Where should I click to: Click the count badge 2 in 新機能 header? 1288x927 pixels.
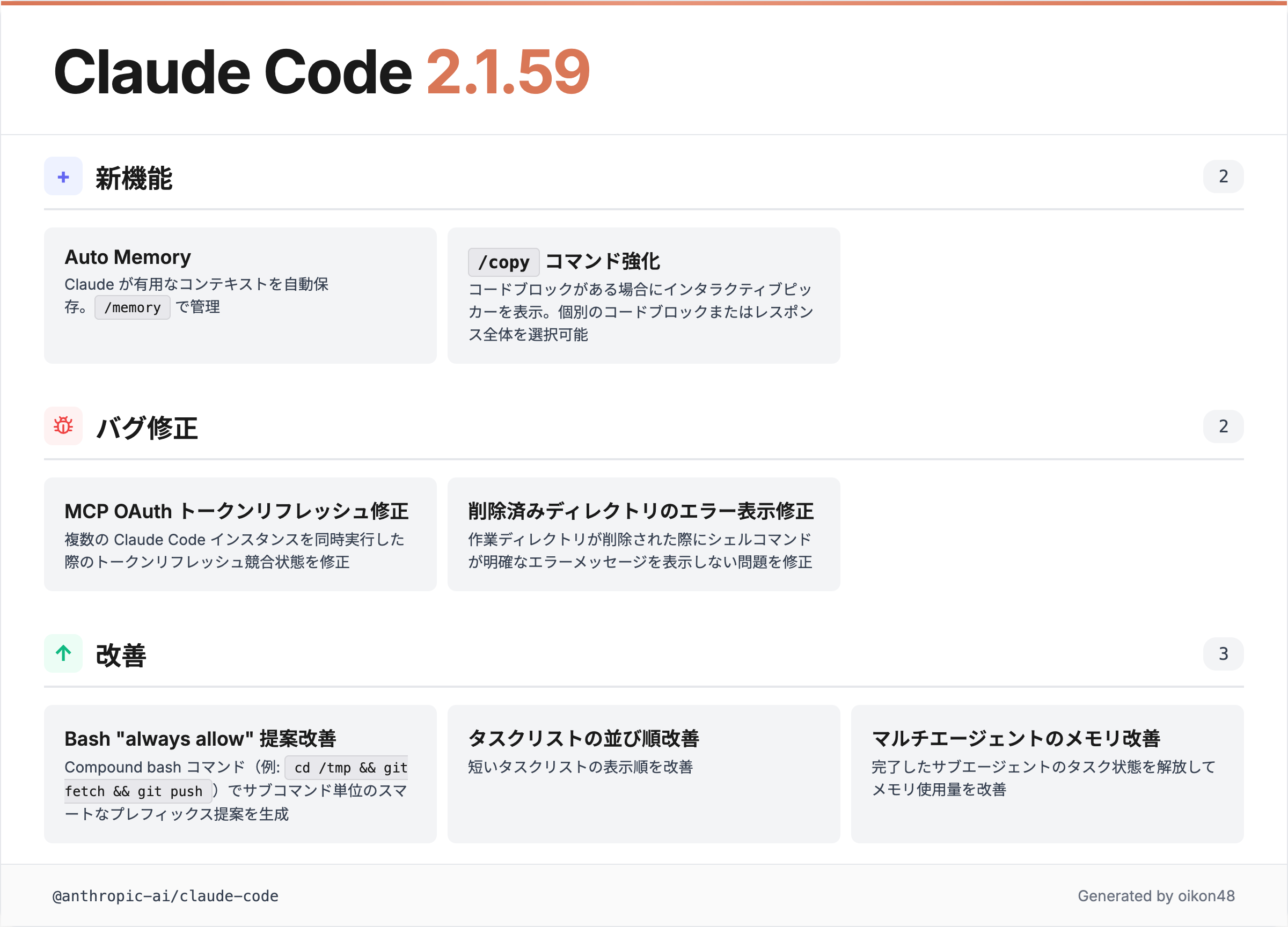tap(1223, 176)
